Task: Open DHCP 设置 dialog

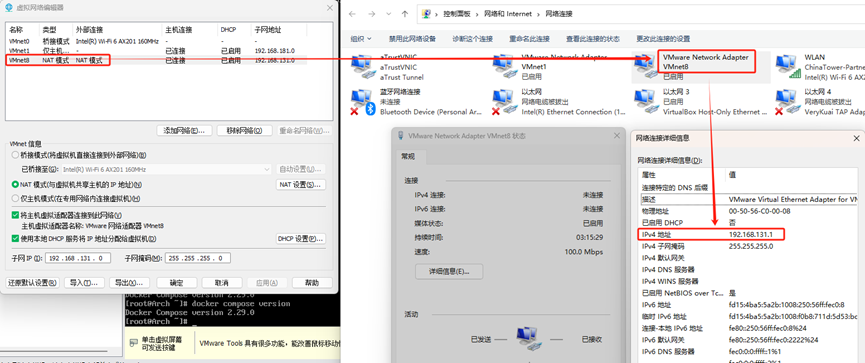Action: [300, 239]
